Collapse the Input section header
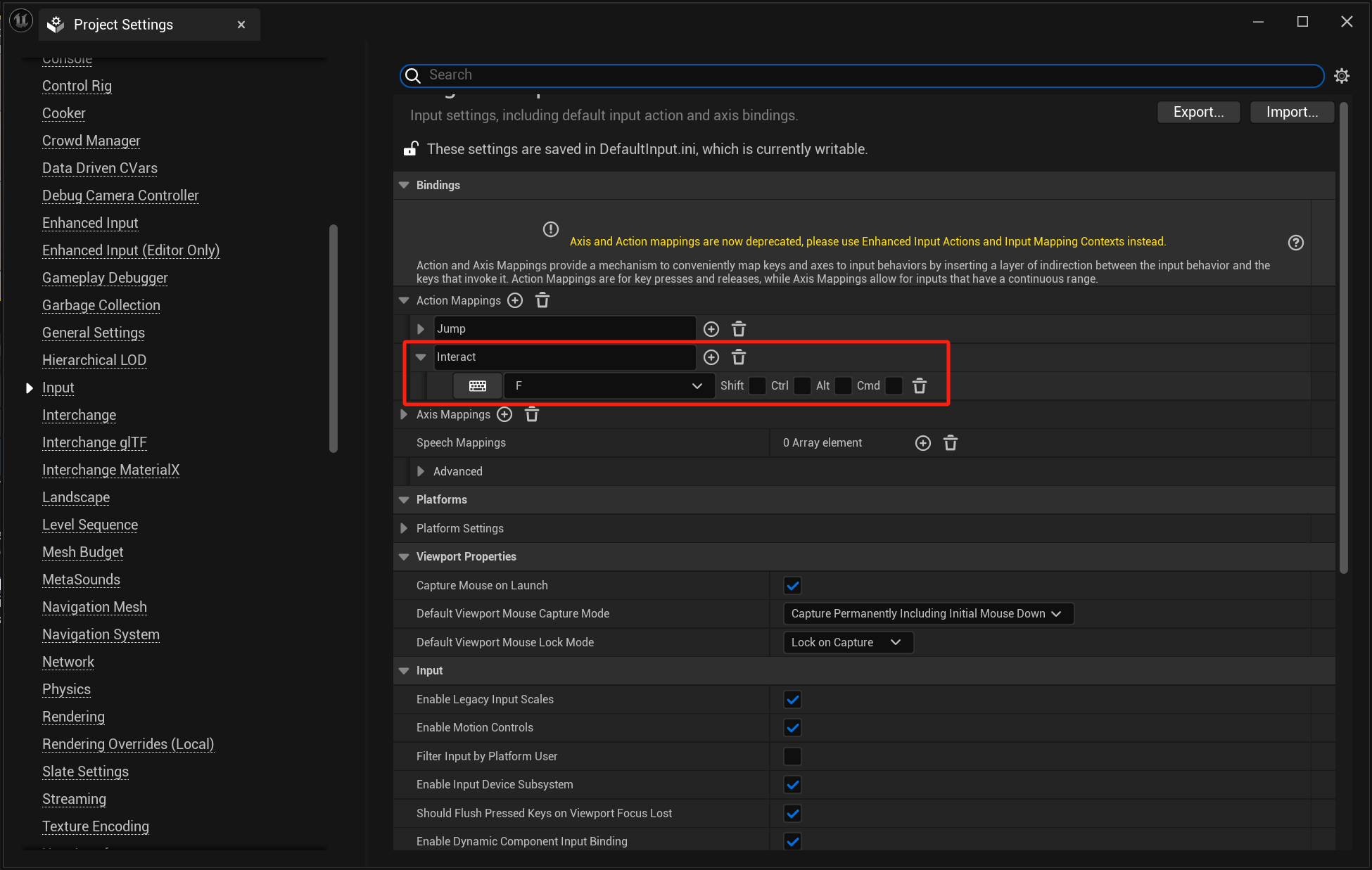1372x870 pixels. pos(404,671)
